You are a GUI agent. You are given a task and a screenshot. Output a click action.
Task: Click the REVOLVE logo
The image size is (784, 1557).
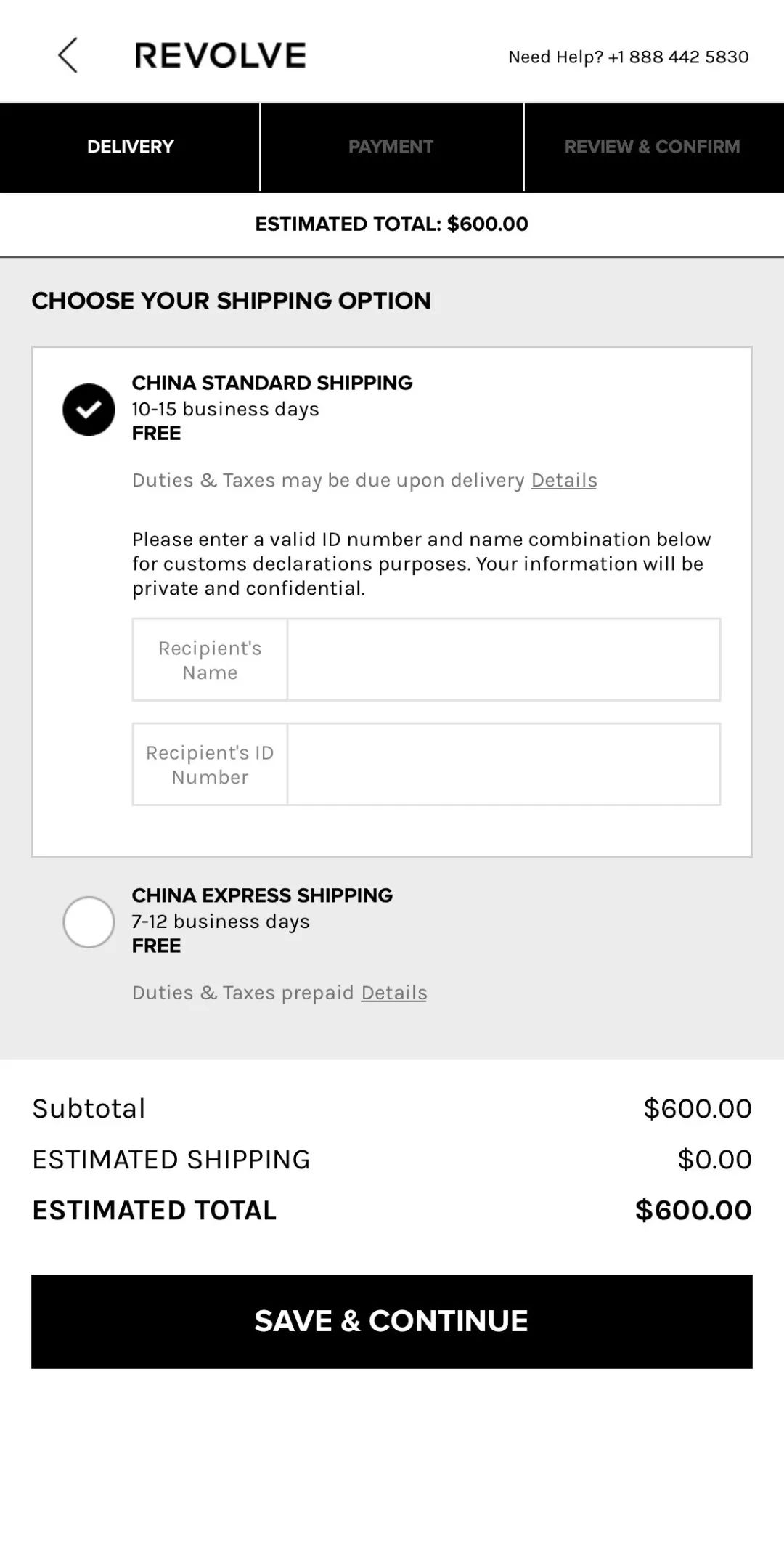pyautogui.click(x=220, y=56)
